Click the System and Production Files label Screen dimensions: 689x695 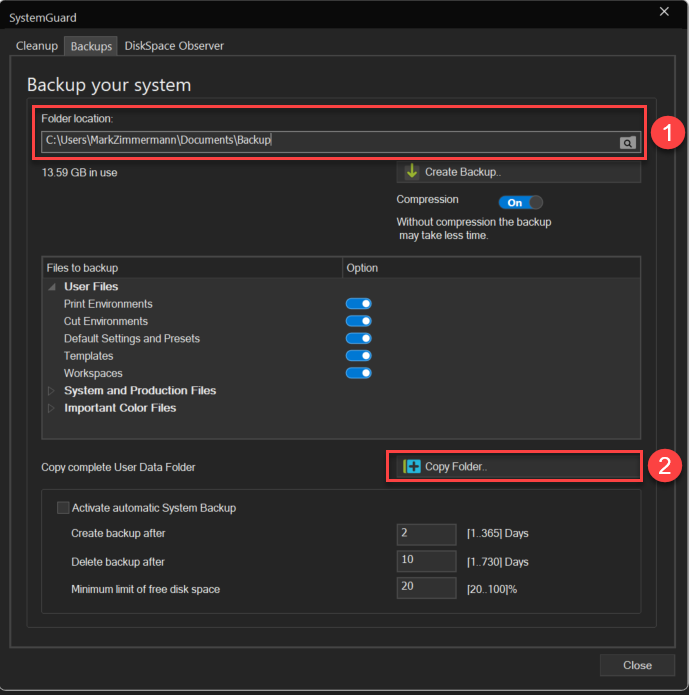tap(140, 390)
